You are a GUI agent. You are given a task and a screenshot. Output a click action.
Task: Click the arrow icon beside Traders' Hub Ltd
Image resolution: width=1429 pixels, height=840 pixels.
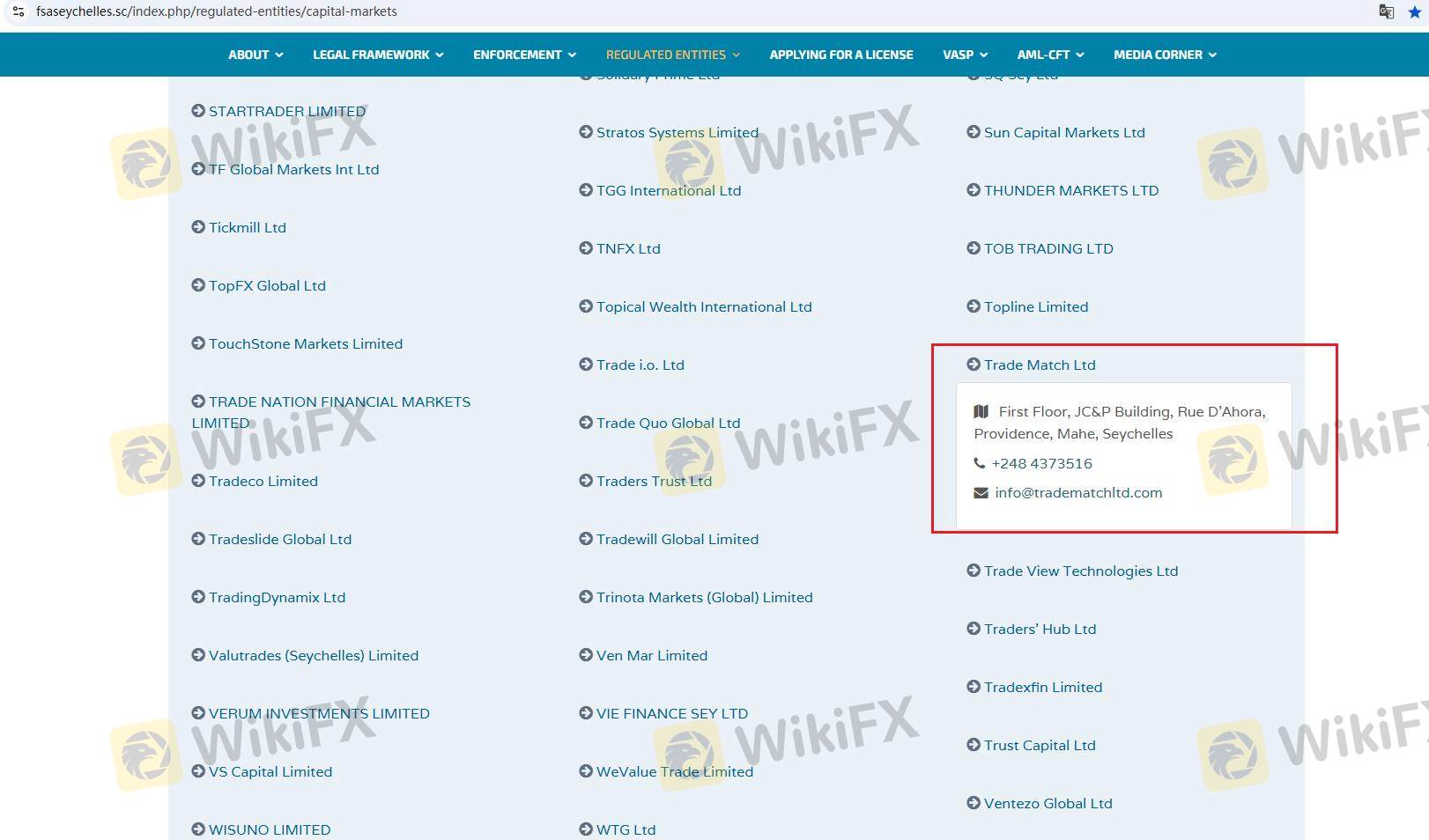tap(974, 629)
